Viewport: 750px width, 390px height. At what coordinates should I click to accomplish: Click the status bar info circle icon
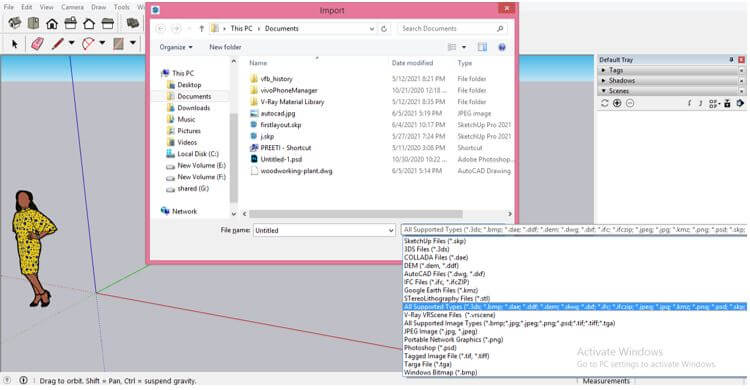click(23, 380)
